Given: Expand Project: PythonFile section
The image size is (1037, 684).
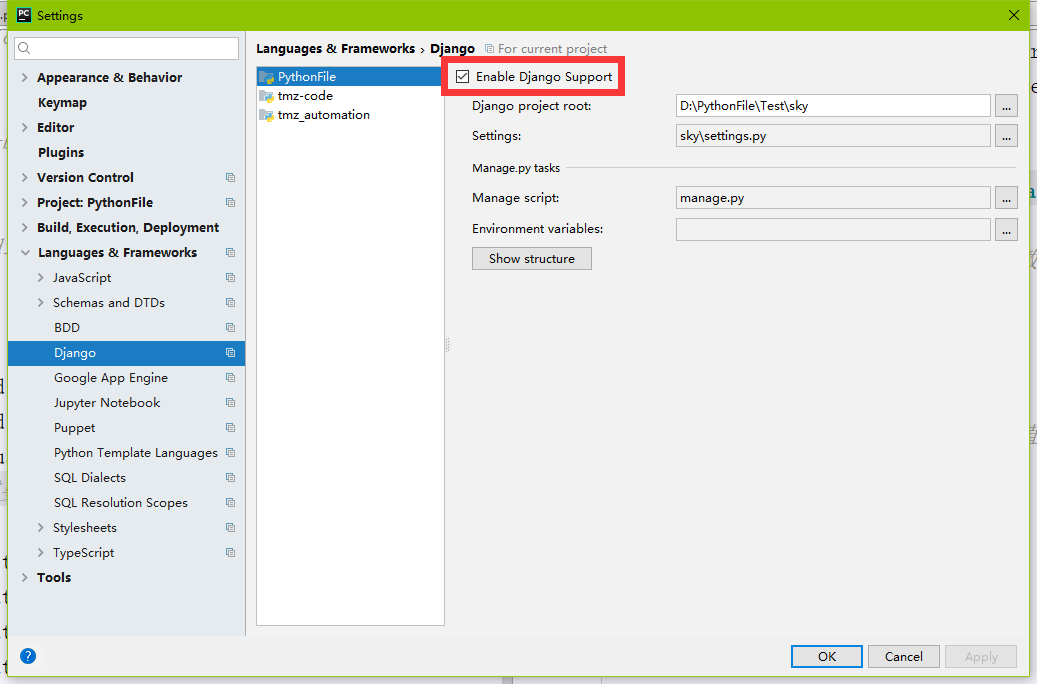Looking at the screenshot, I should point(24,202).
